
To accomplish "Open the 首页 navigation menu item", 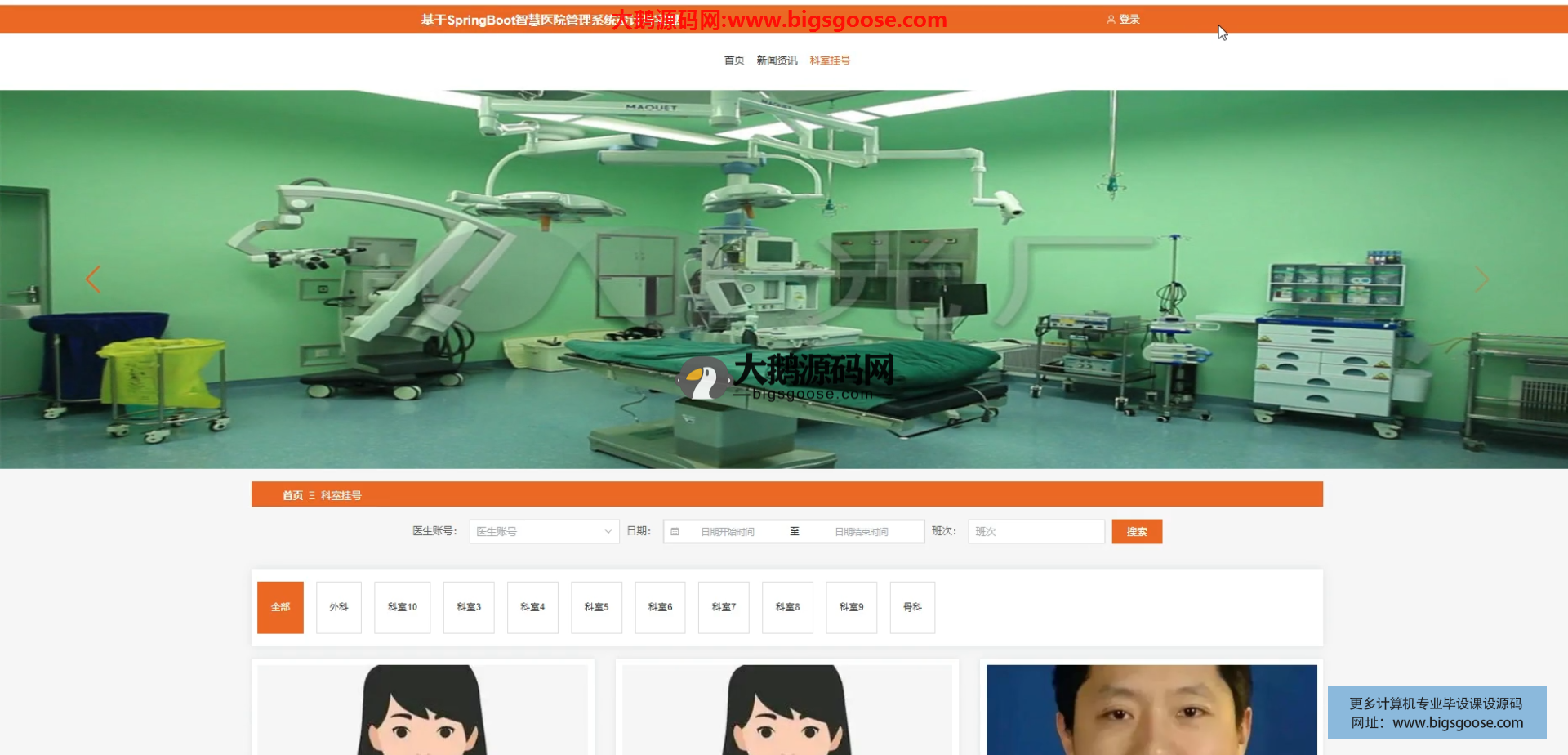I will [x=733, y=60].
